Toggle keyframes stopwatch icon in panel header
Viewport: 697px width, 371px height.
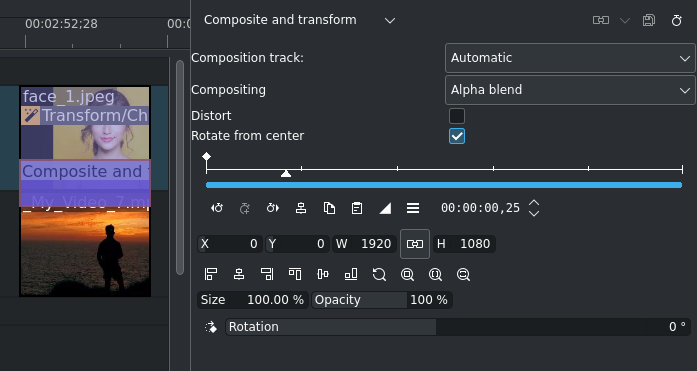pos(677,20)
